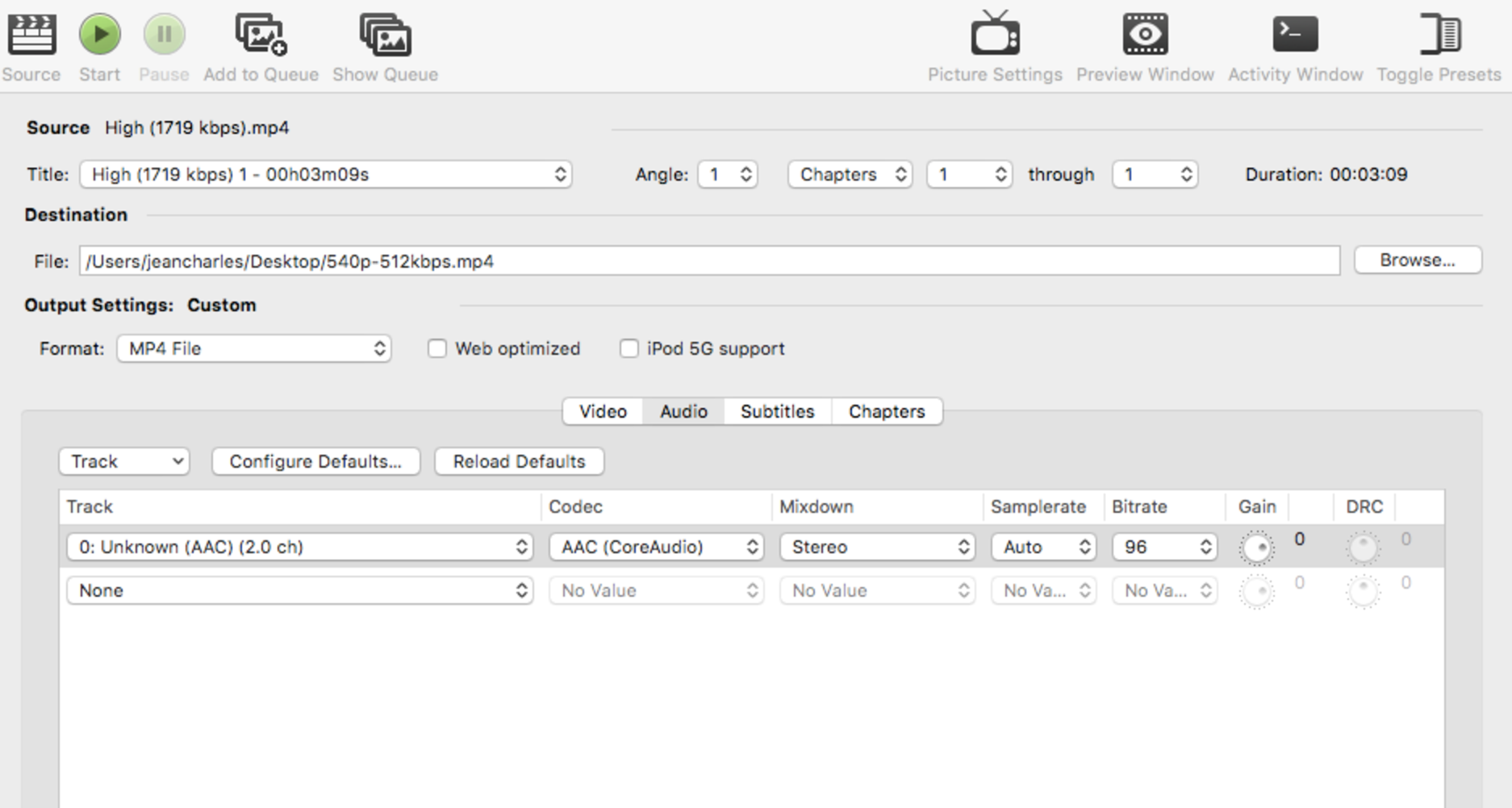
Task: Click Toggle Presets sidebar icon
Action: click(x=1439, y=35)
